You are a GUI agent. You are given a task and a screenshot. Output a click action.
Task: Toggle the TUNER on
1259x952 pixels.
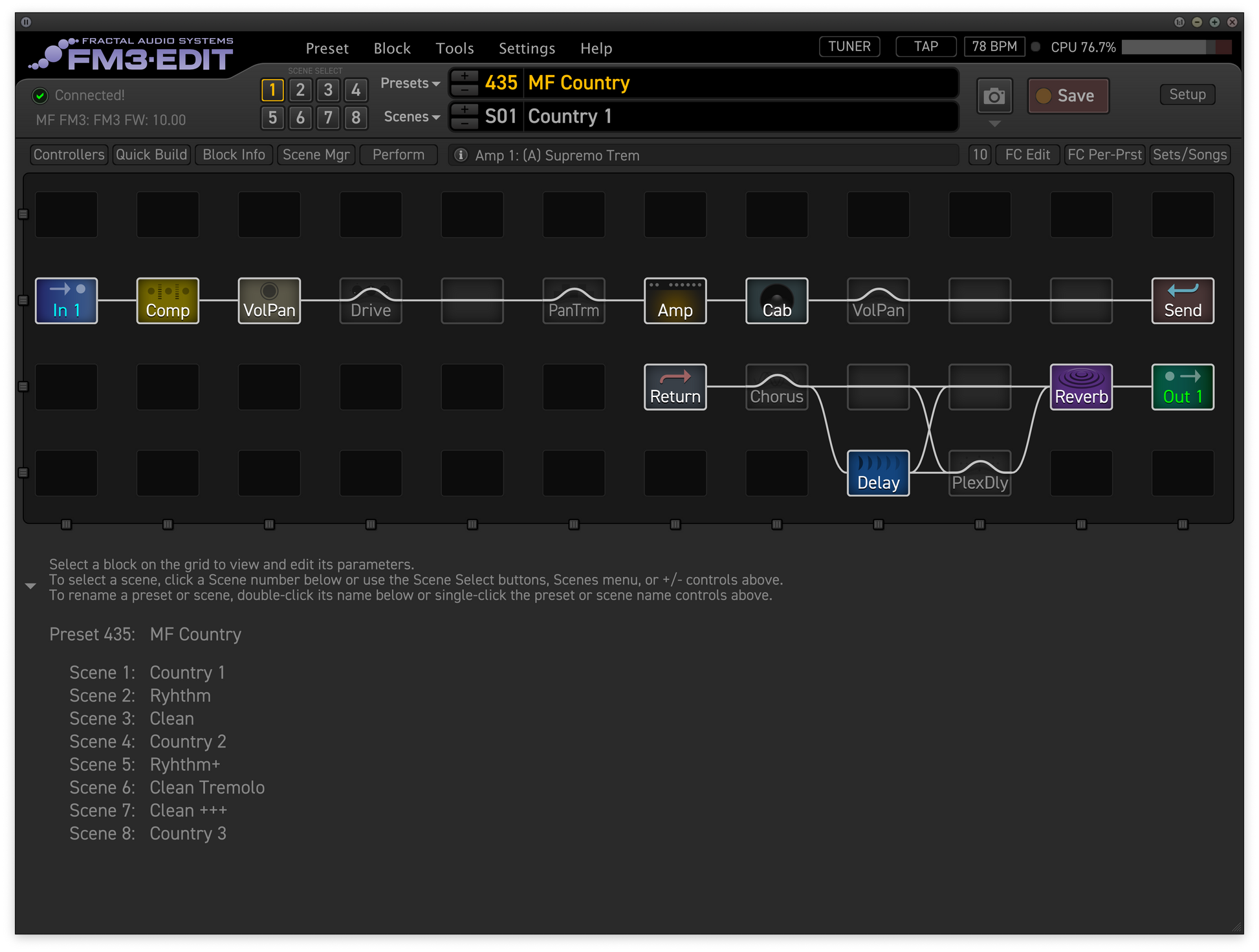click(849, 47)
